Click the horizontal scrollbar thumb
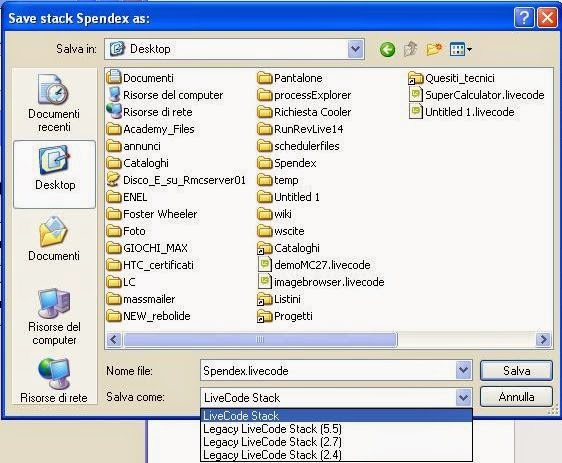 pyautogui.click(x=260, y=339)
